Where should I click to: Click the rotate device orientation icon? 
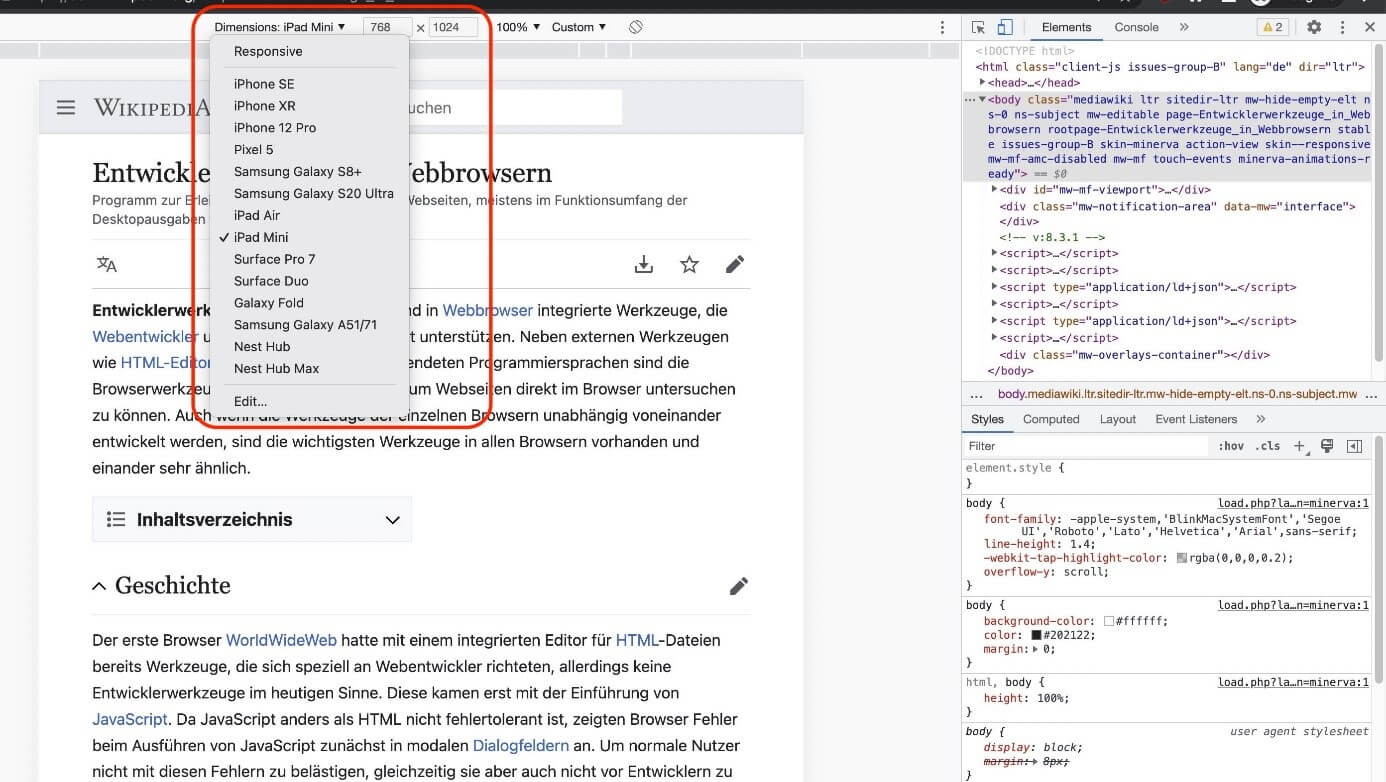pos(636,27)
